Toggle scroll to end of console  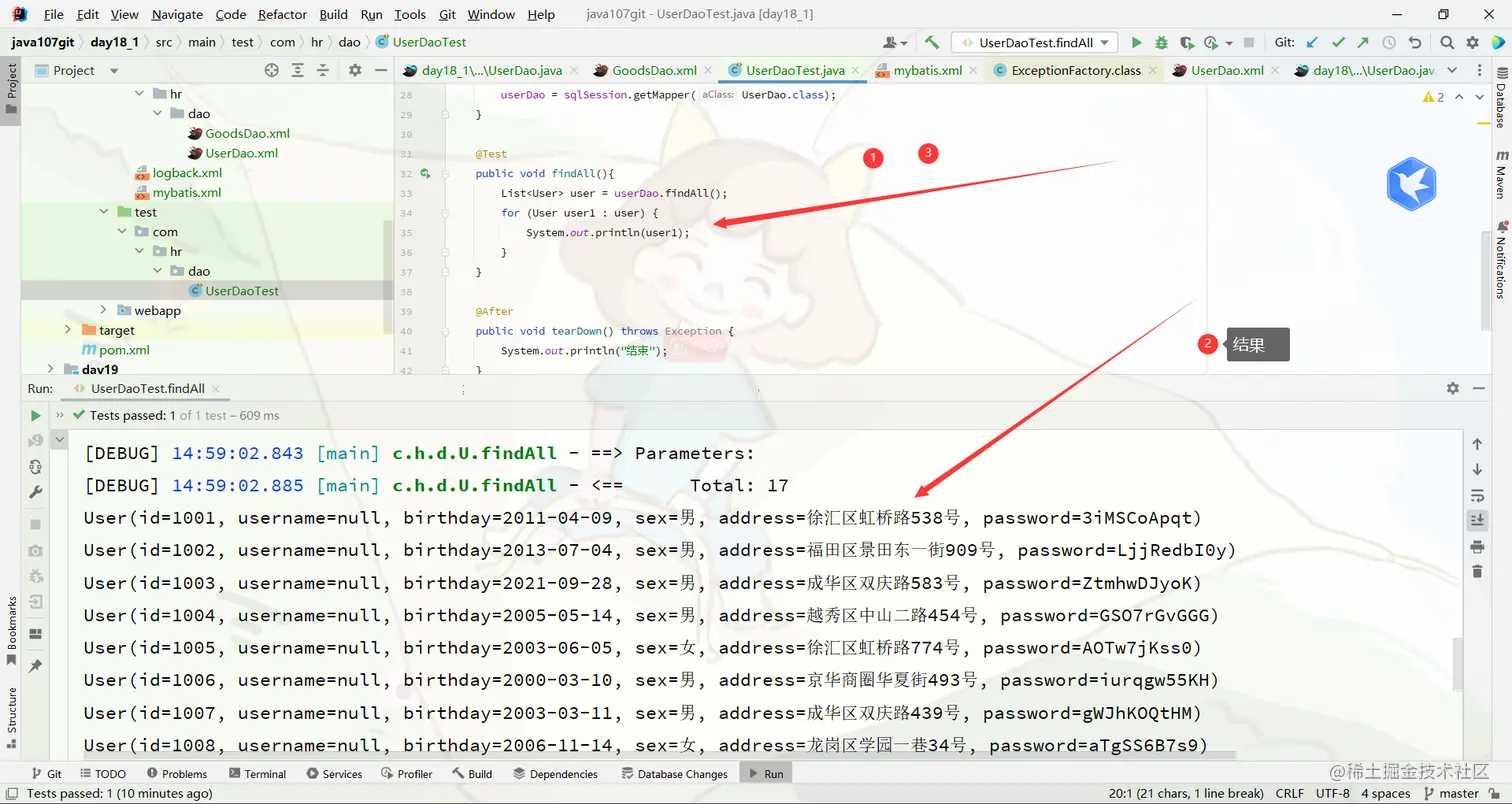point(1477,520)
